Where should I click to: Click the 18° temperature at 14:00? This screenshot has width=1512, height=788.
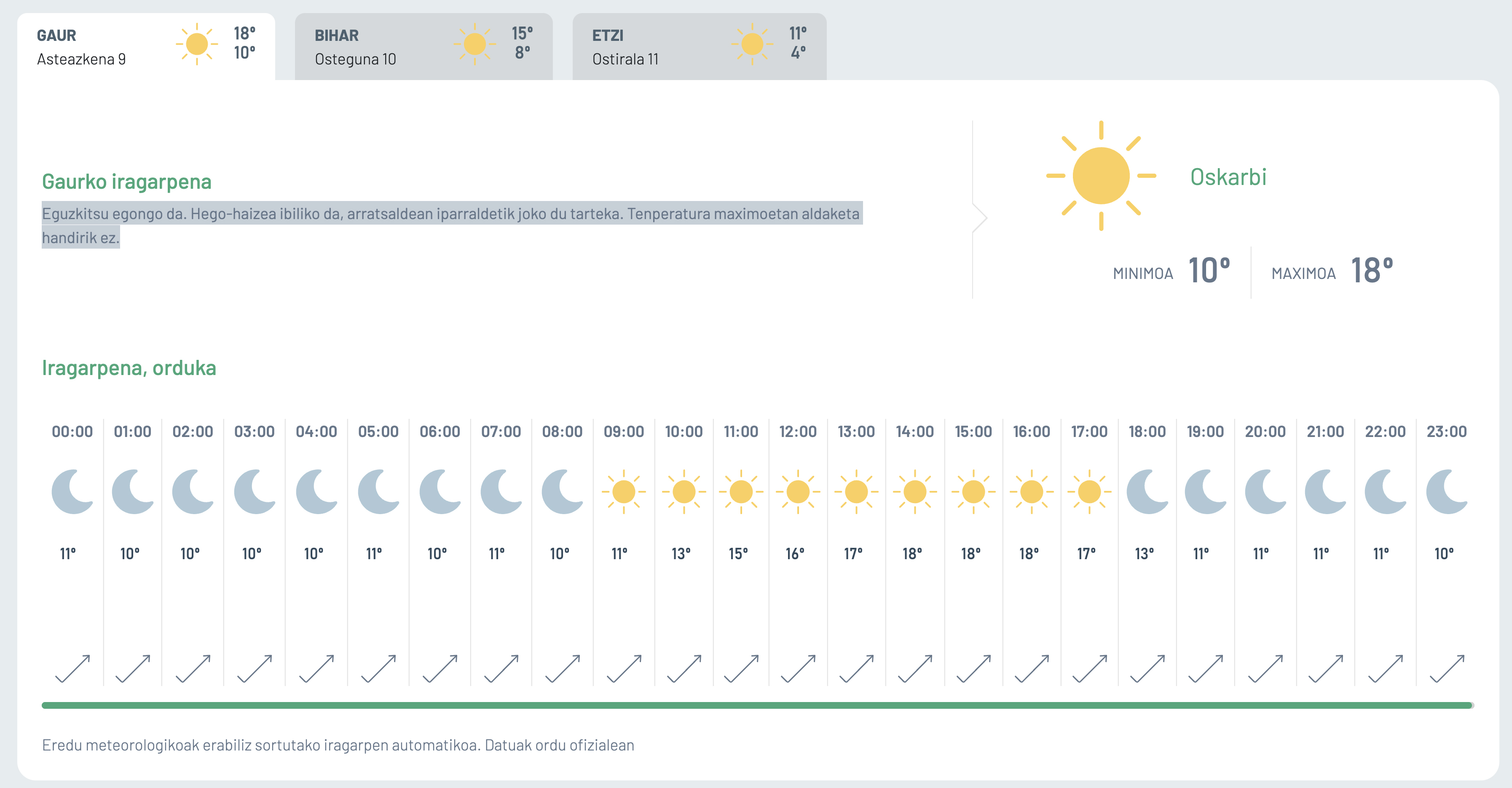tap(912, 554)
